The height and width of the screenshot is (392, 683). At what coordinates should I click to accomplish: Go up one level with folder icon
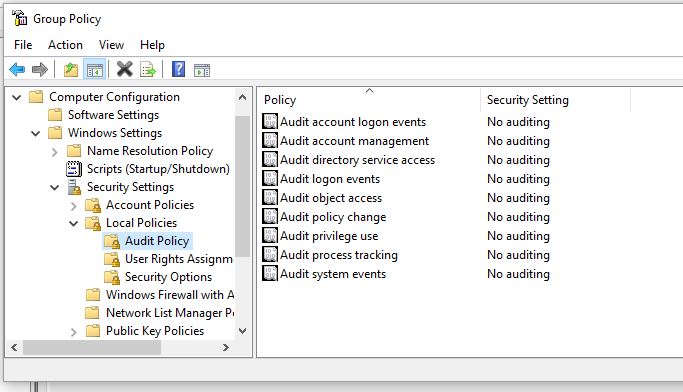(71, 69)
